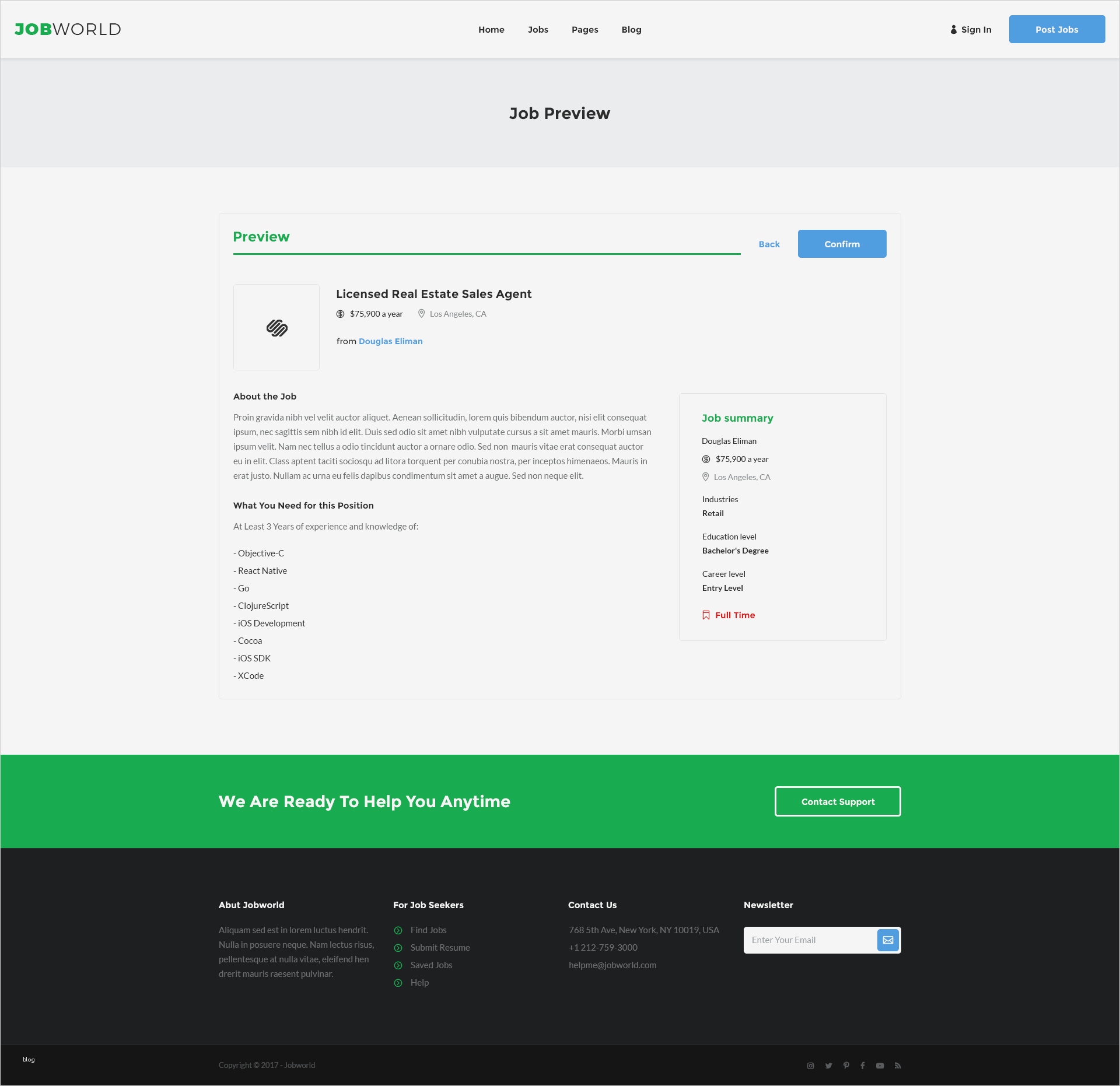Open the Pages navigation menu
Screen dimensions: 1120x1086
[x=584, y=30]
